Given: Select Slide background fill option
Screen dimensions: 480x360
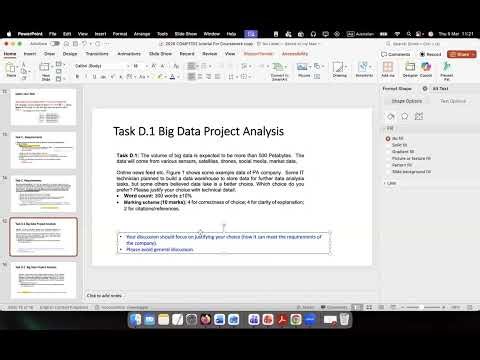Looking at the screenshot, I should tap(388, 172).
